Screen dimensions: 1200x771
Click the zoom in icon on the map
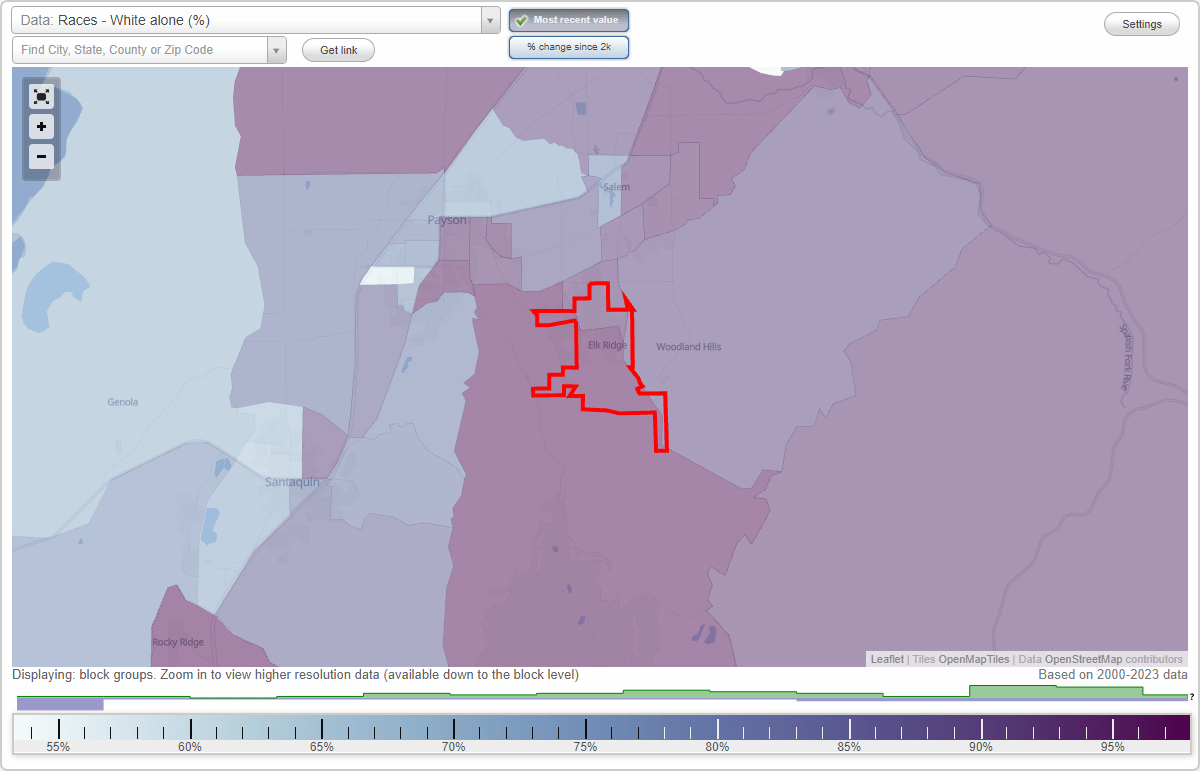click(41, 127)
